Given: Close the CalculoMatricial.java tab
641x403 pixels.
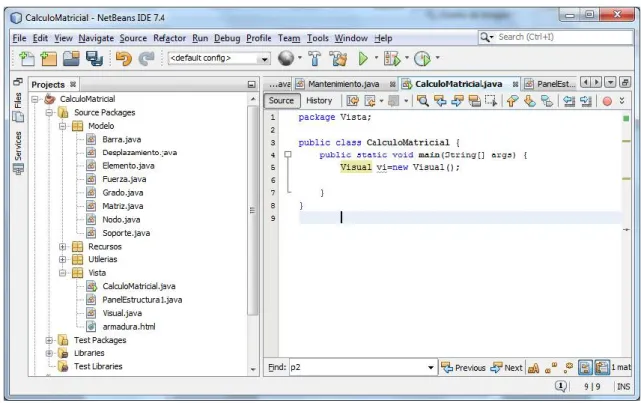Looking at the screenshot, I should pos(515,84).
